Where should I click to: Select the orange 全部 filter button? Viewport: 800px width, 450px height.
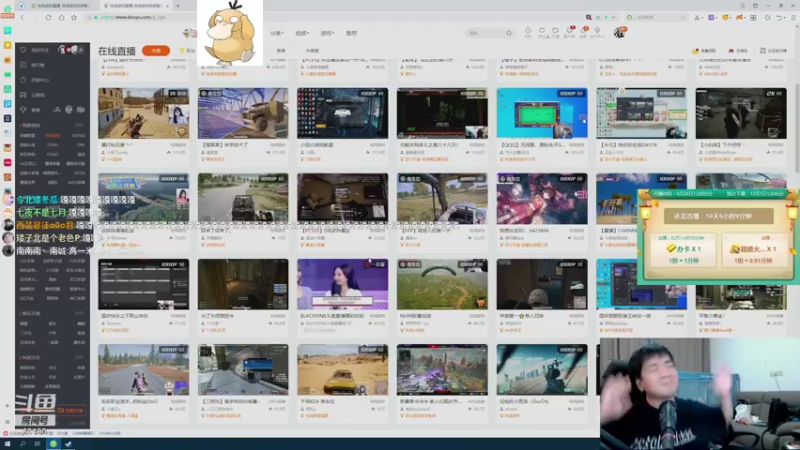[156, 51]
